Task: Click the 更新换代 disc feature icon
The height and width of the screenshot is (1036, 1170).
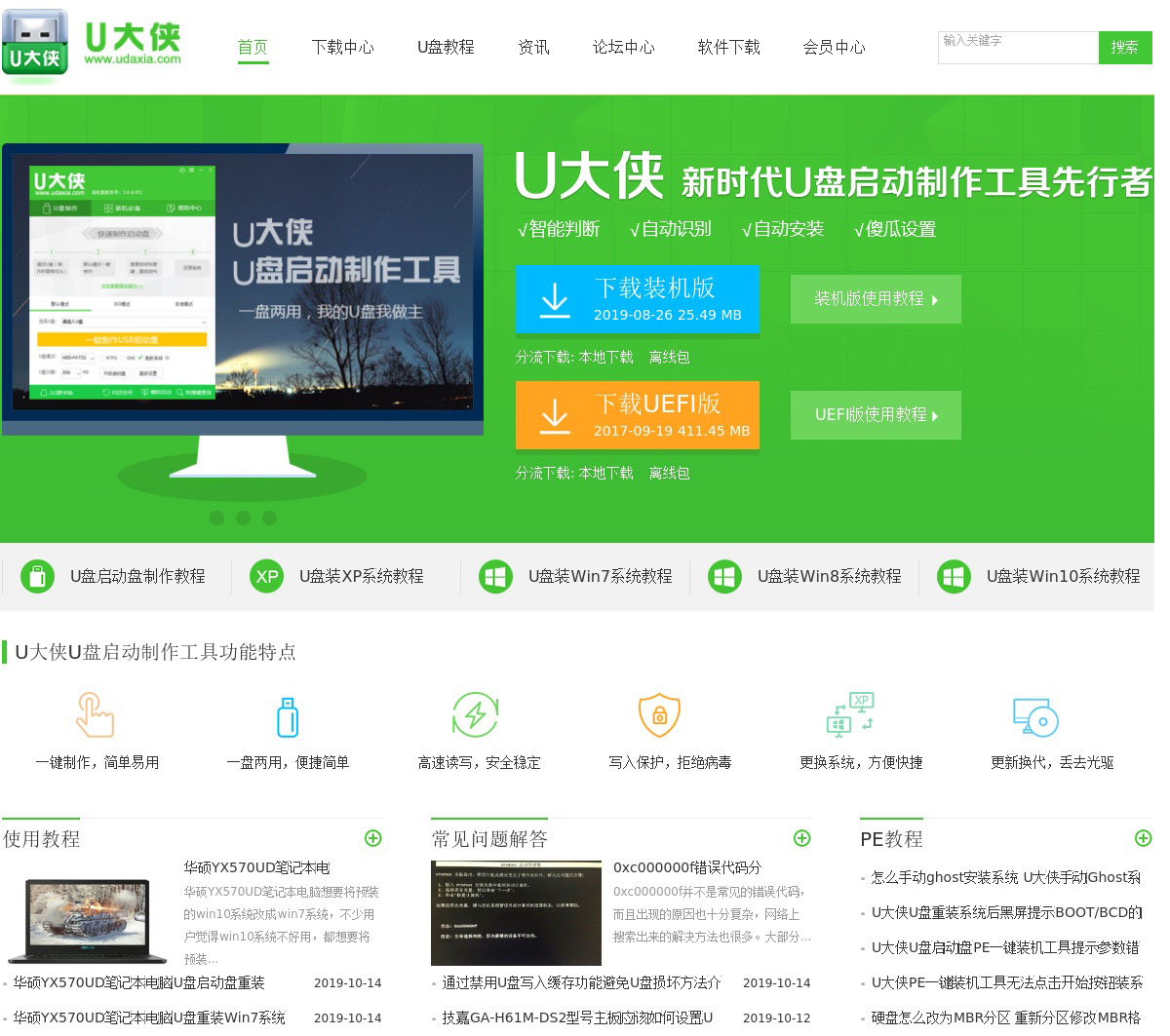Action: pos(1035,716)
